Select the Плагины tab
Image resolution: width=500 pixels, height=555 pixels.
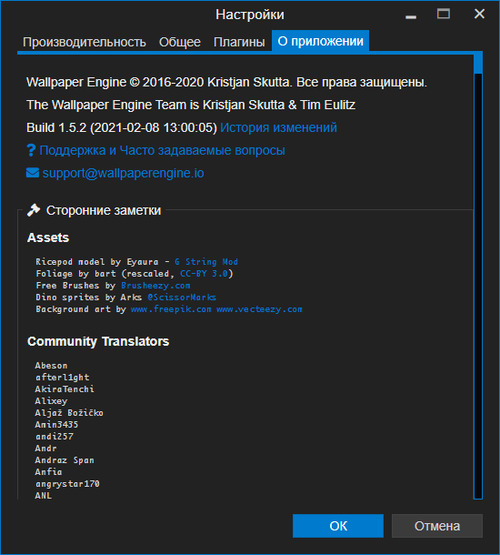[x=239, y=42]
